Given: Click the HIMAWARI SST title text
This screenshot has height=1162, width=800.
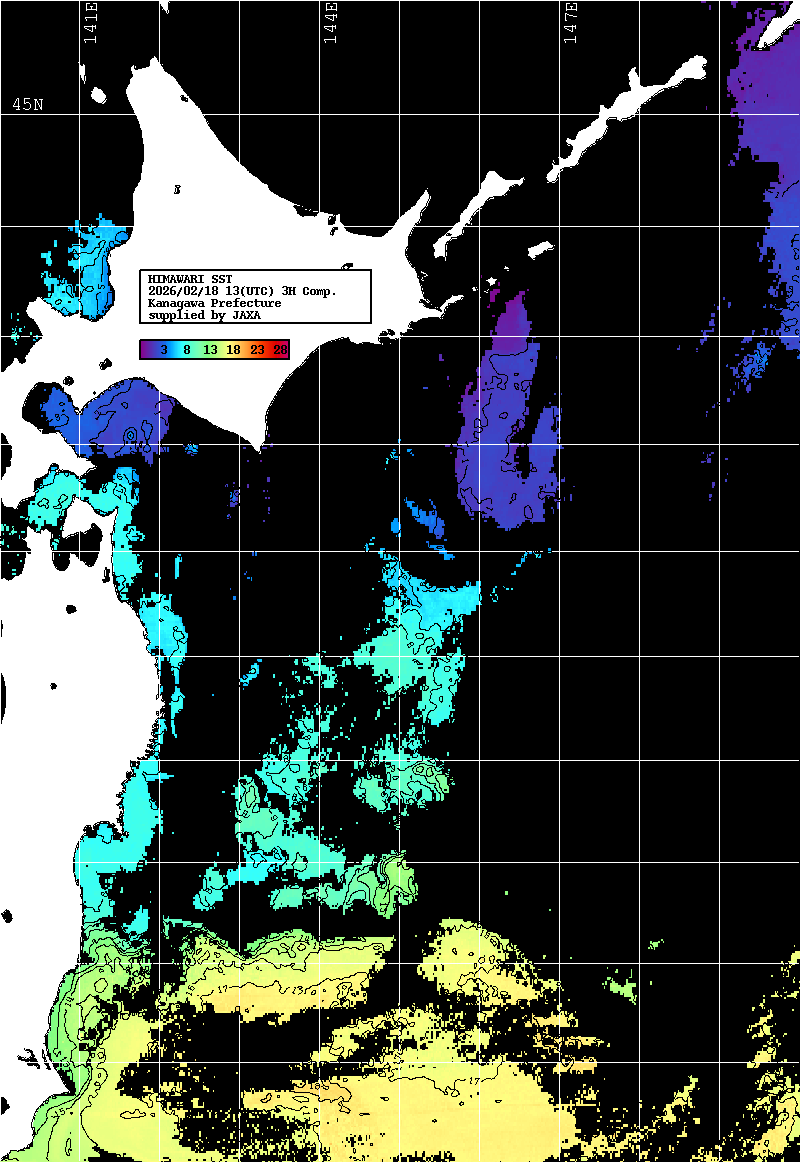Looking at the screenshot, I should 190,278.
